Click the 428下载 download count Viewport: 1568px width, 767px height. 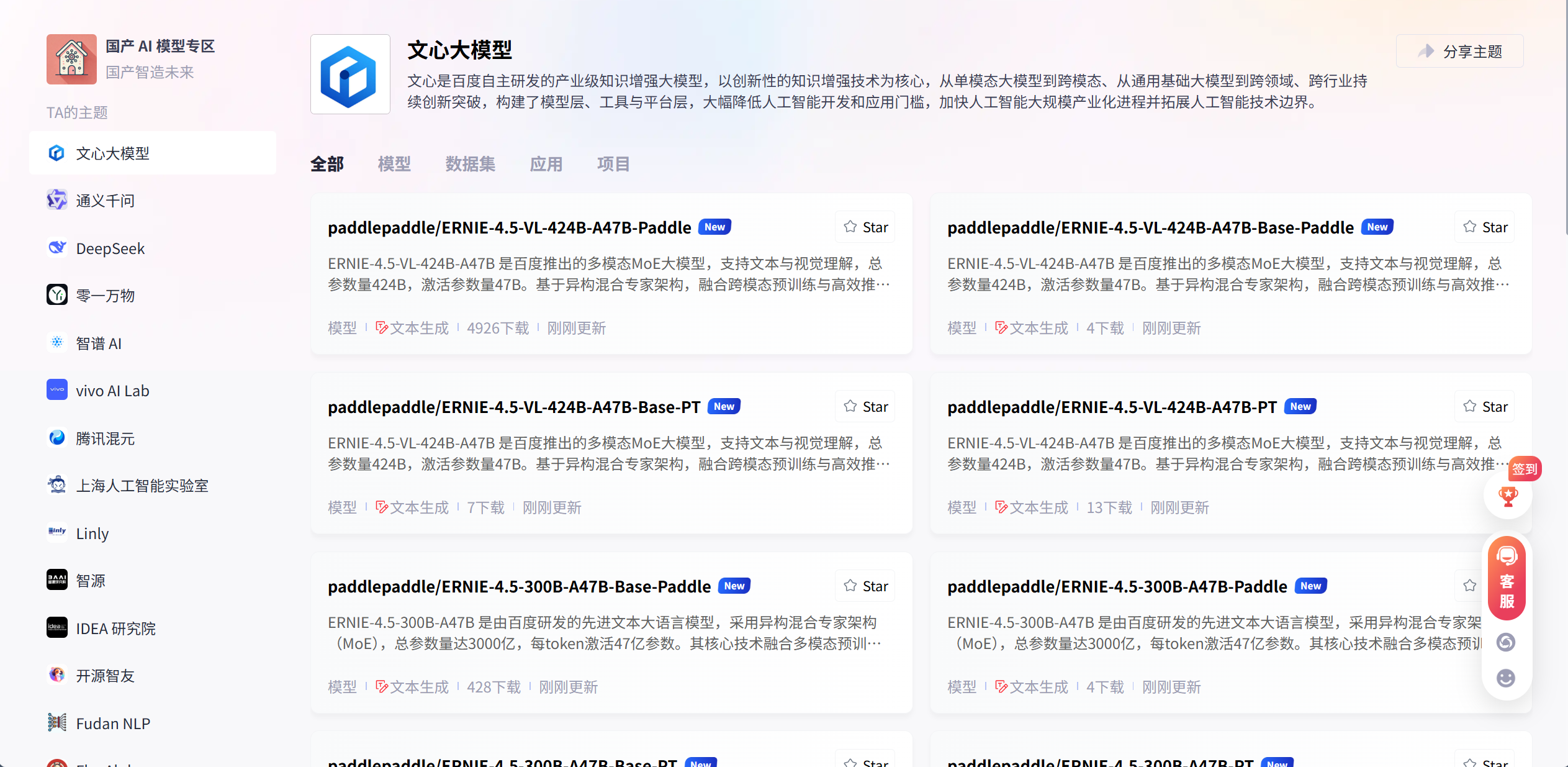click(493, 686)
